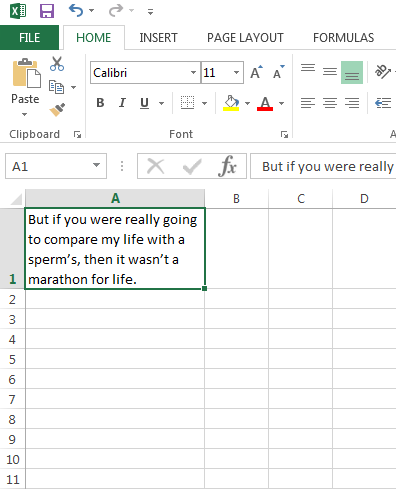Open the Clipboard dialog launcher

[x=77, y=134]
